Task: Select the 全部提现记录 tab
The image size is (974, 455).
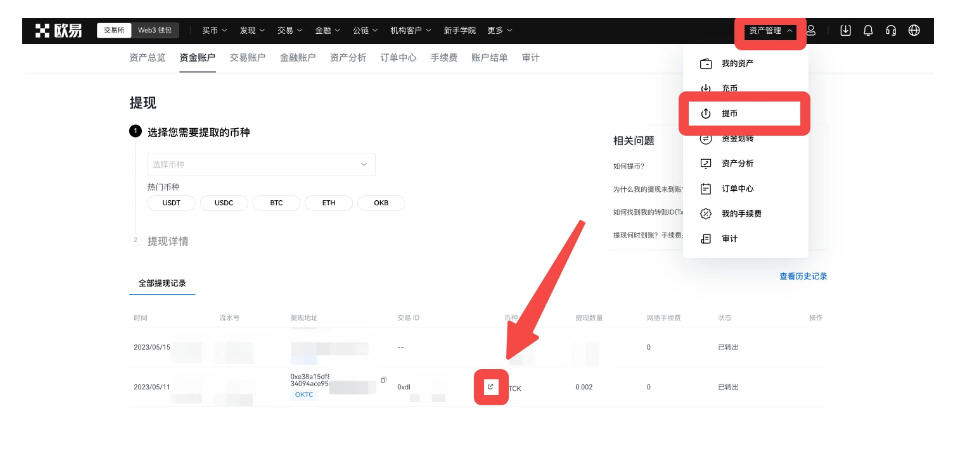Action: 162,283
